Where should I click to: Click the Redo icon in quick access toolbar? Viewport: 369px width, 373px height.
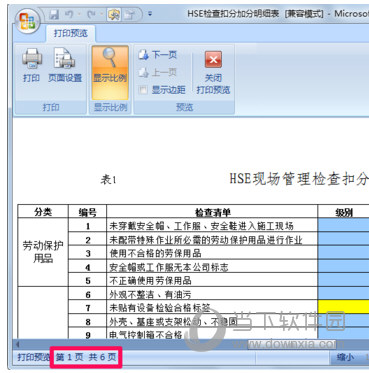click(91, 14)
